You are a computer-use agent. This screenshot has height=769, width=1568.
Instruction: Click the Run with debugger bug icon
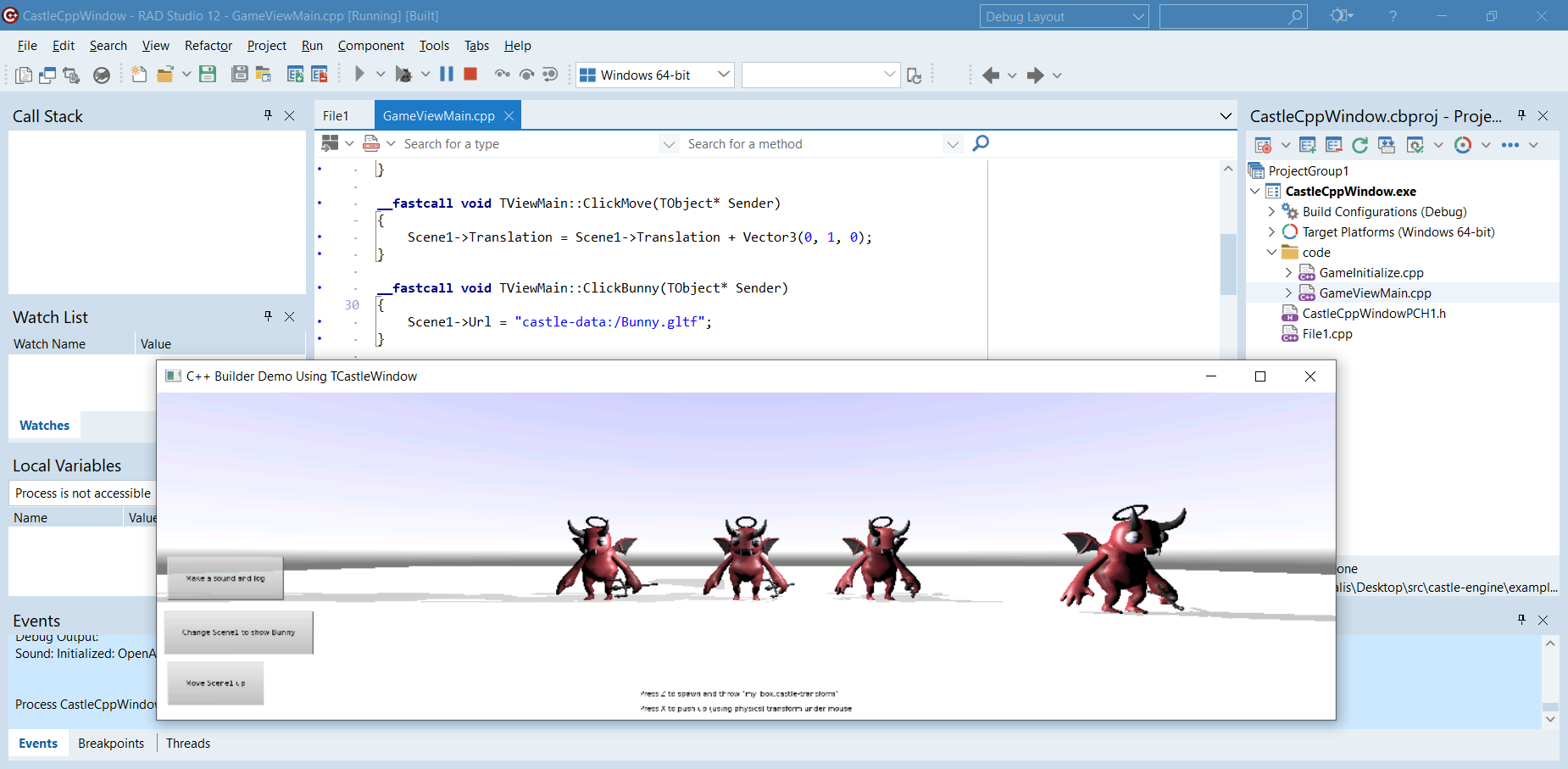click(x=404, y=75)
